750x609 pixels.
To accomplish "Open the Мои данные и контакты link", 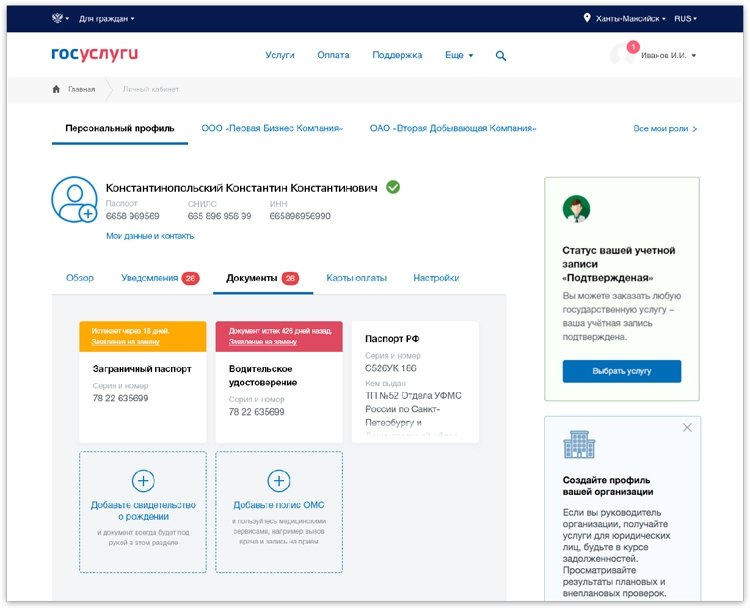I will tap(150, 236).
